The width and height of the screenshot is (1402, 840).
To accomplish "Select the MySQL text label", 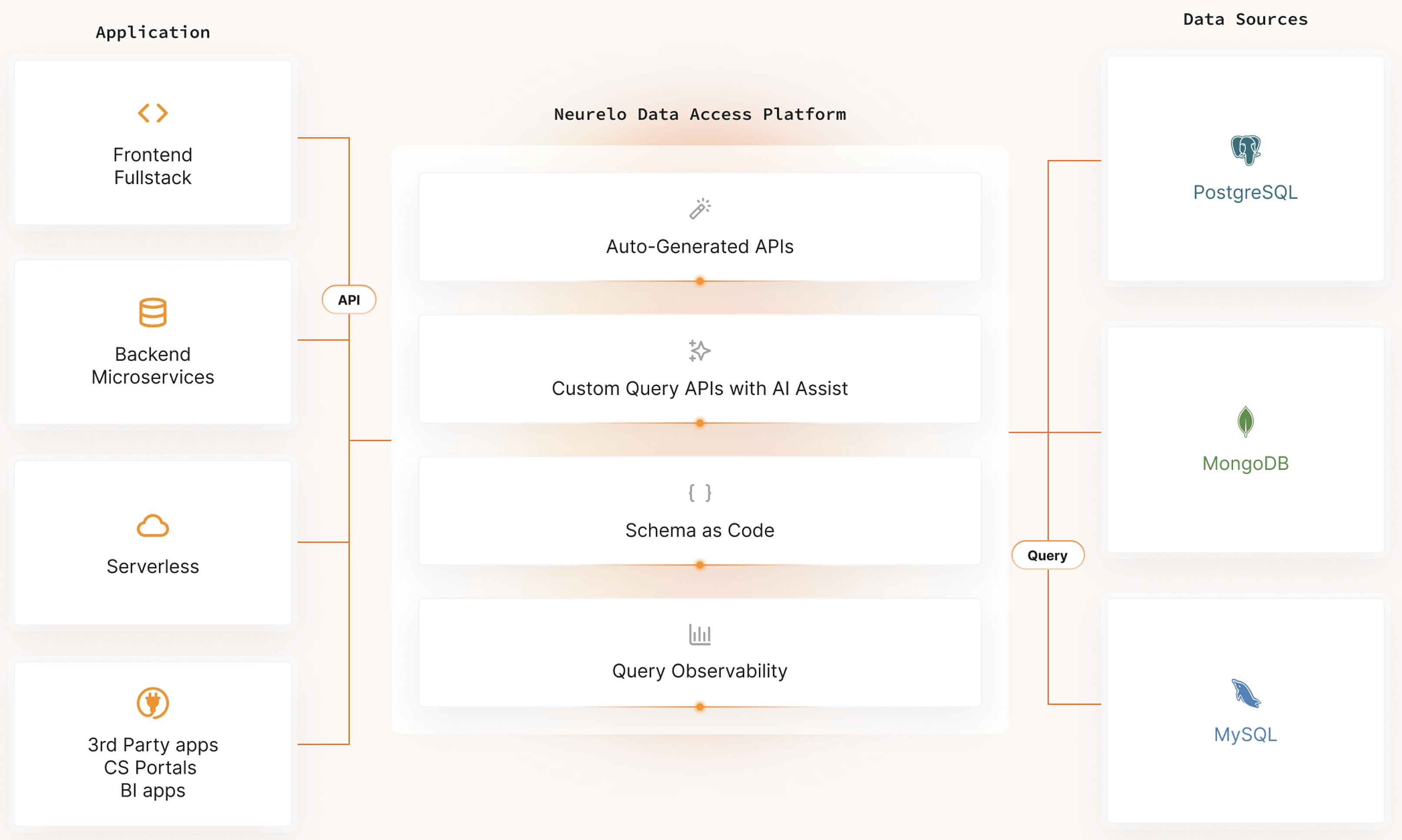I will (1245, 734).
